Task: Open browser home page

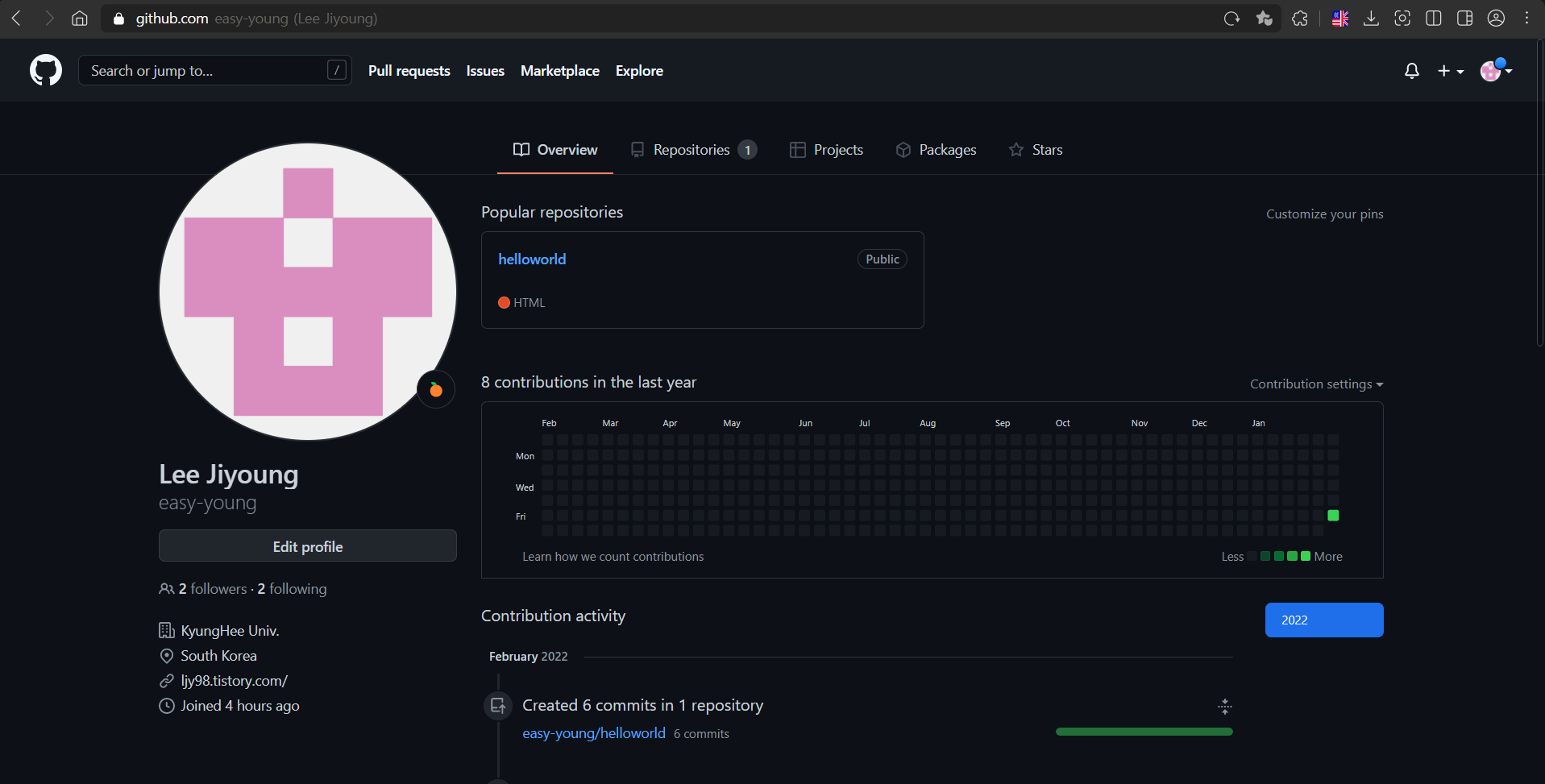Action: 80,19
